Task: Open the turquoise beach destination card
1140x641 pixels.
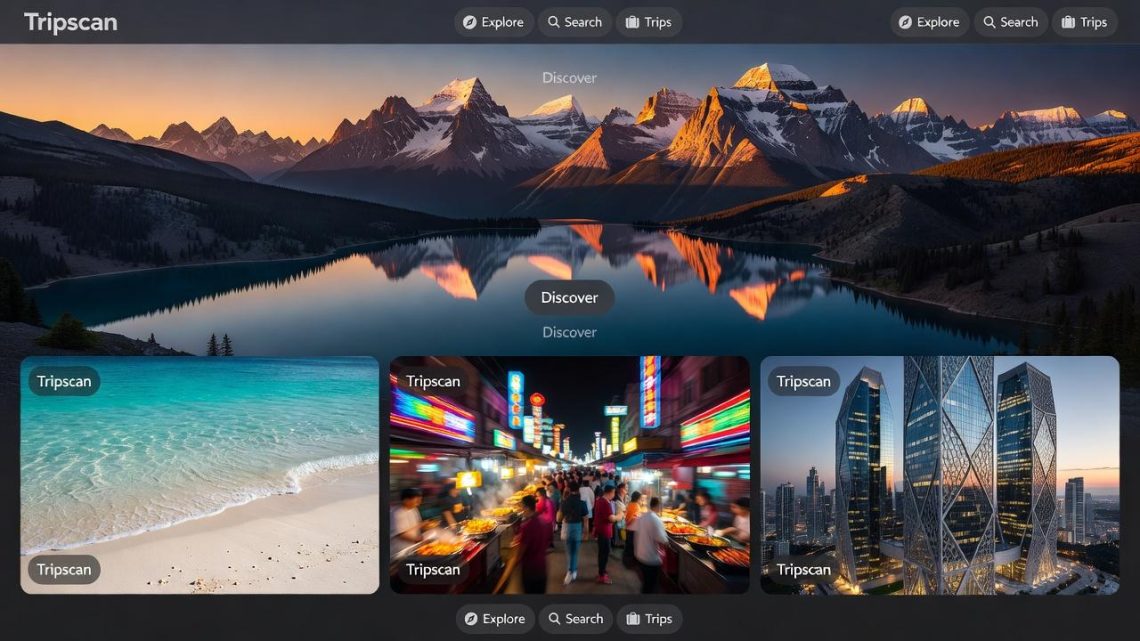Action: (x=200, y=475)
